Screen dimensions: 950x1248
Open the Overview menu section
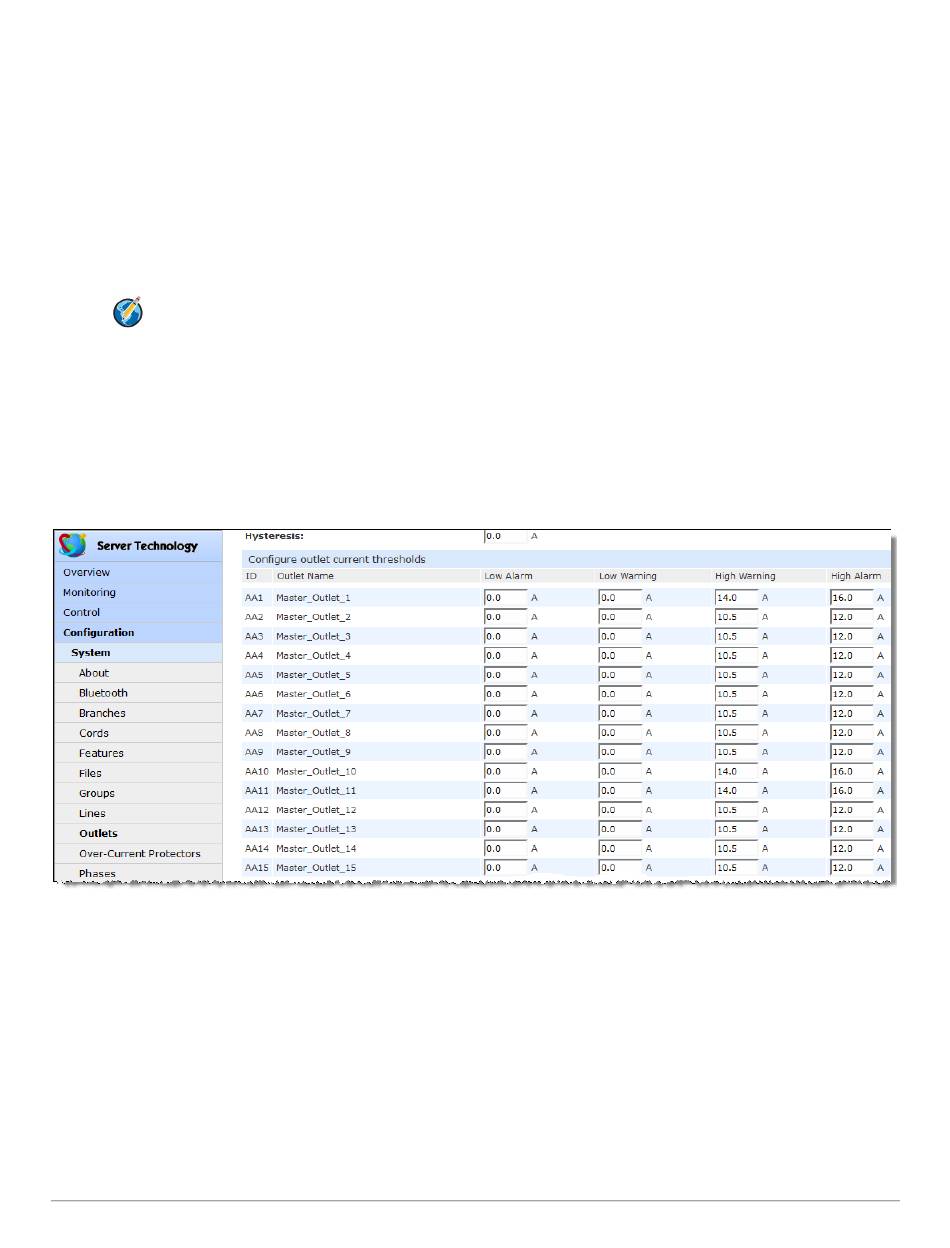[x=140, y=572]
